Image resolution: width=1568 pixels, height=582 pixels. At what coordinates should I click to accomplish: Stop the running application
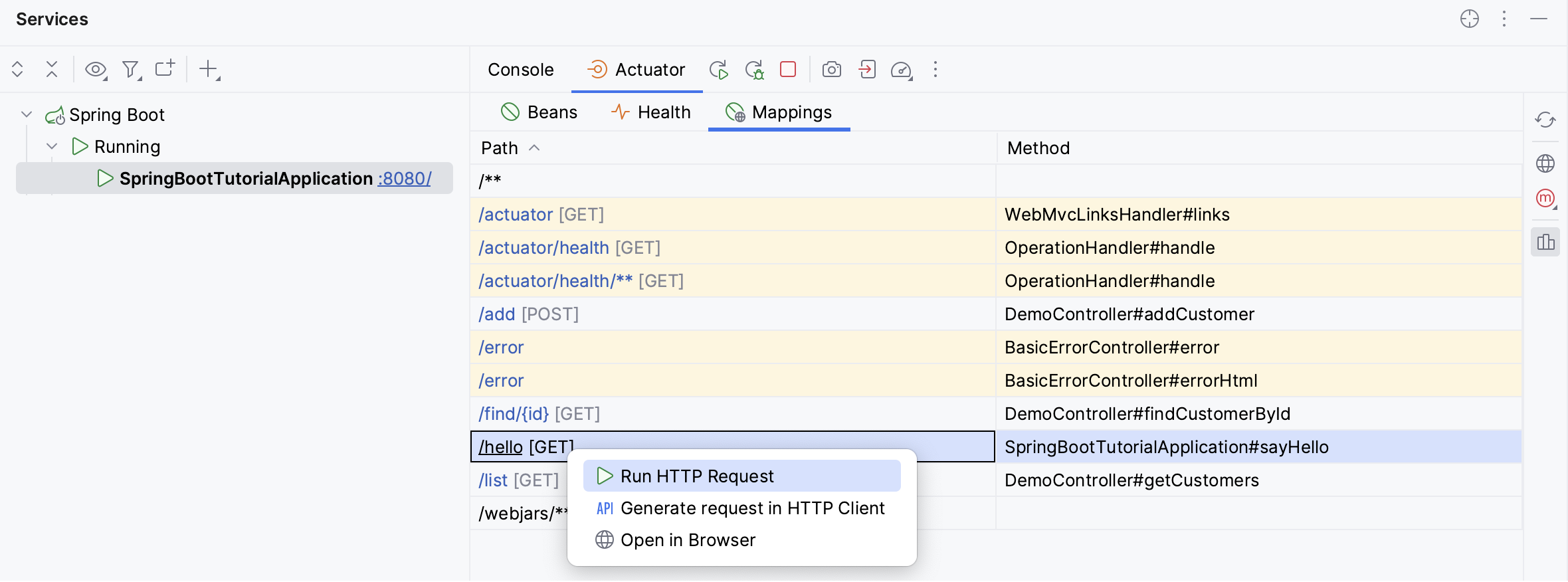tap(788, 69)
